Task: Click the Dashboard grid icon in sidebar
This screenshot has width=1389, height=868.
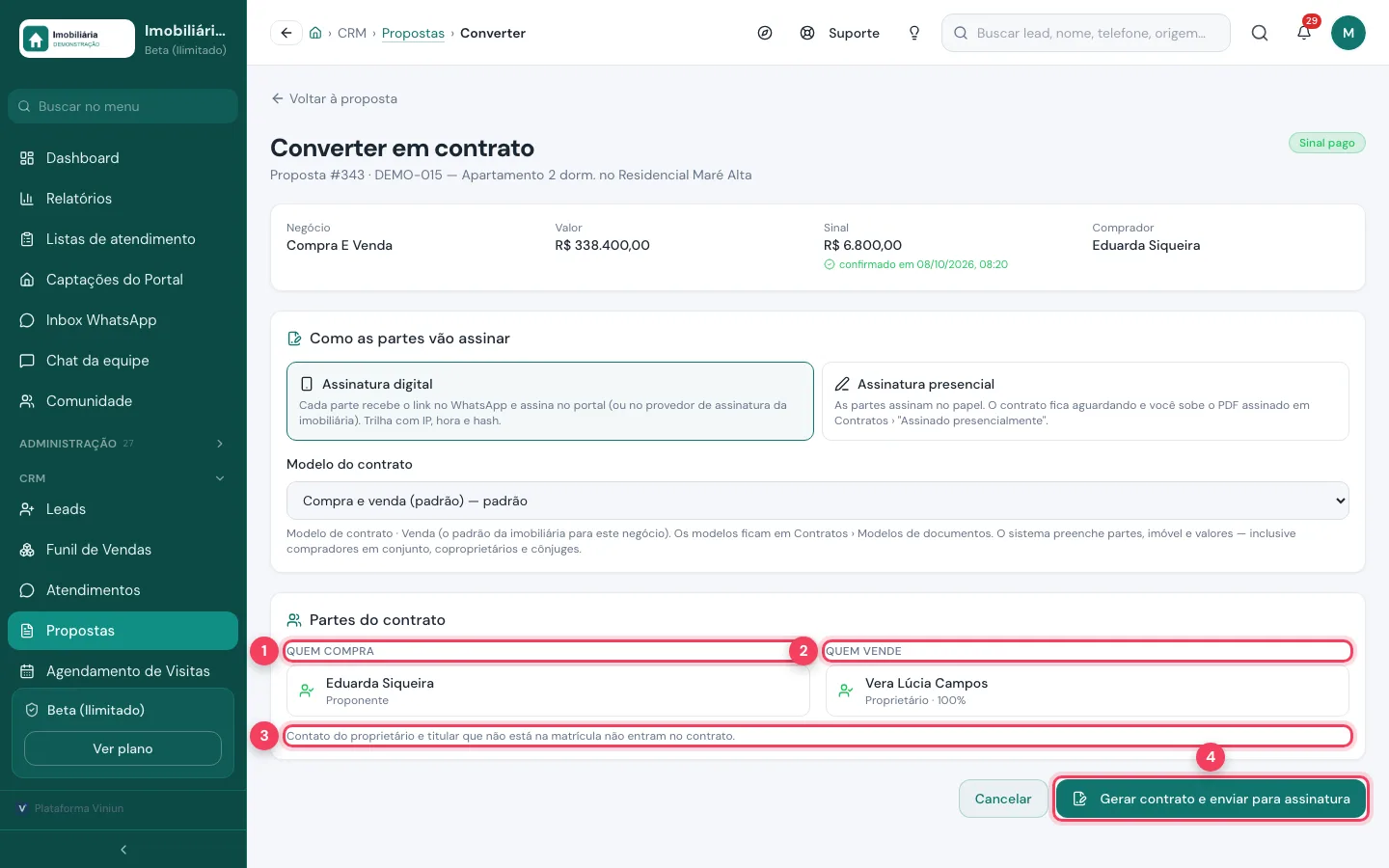Action: point(27,158)
